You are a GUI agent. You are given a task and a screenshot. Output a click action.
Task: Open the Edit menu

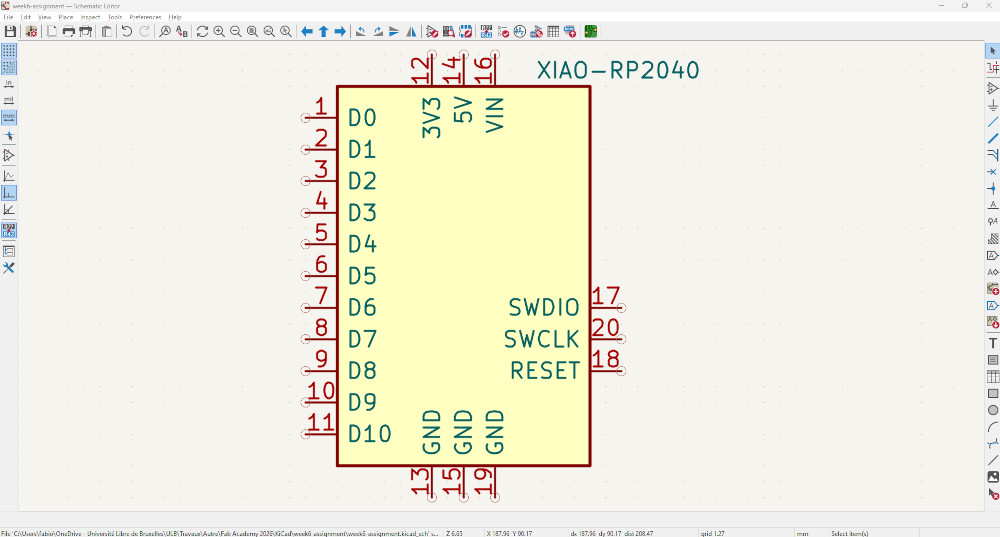point(26,17)
